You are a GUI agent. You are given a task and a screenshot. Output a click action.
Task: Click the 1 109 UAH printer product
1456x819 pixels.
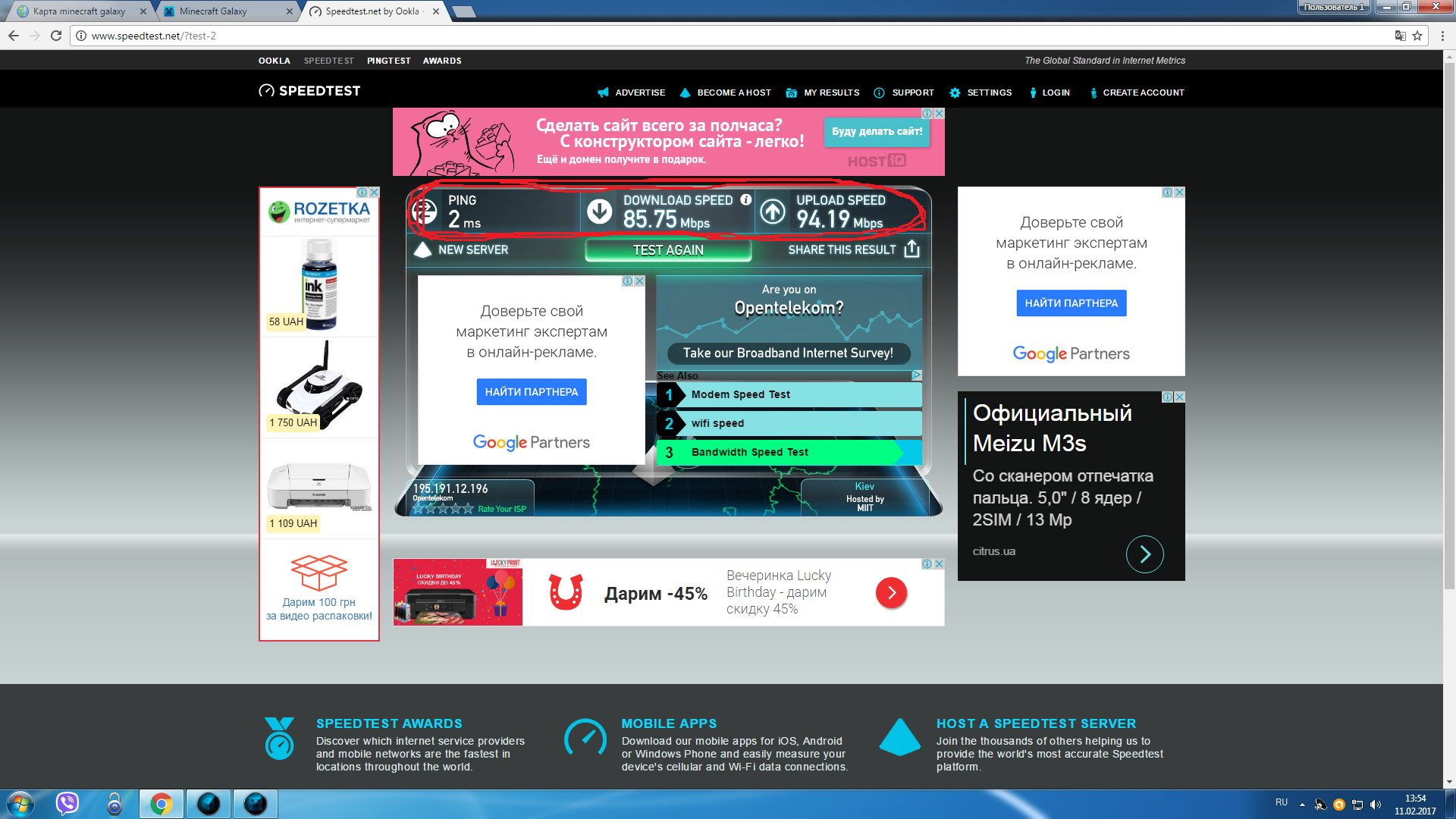coord(319,488)
